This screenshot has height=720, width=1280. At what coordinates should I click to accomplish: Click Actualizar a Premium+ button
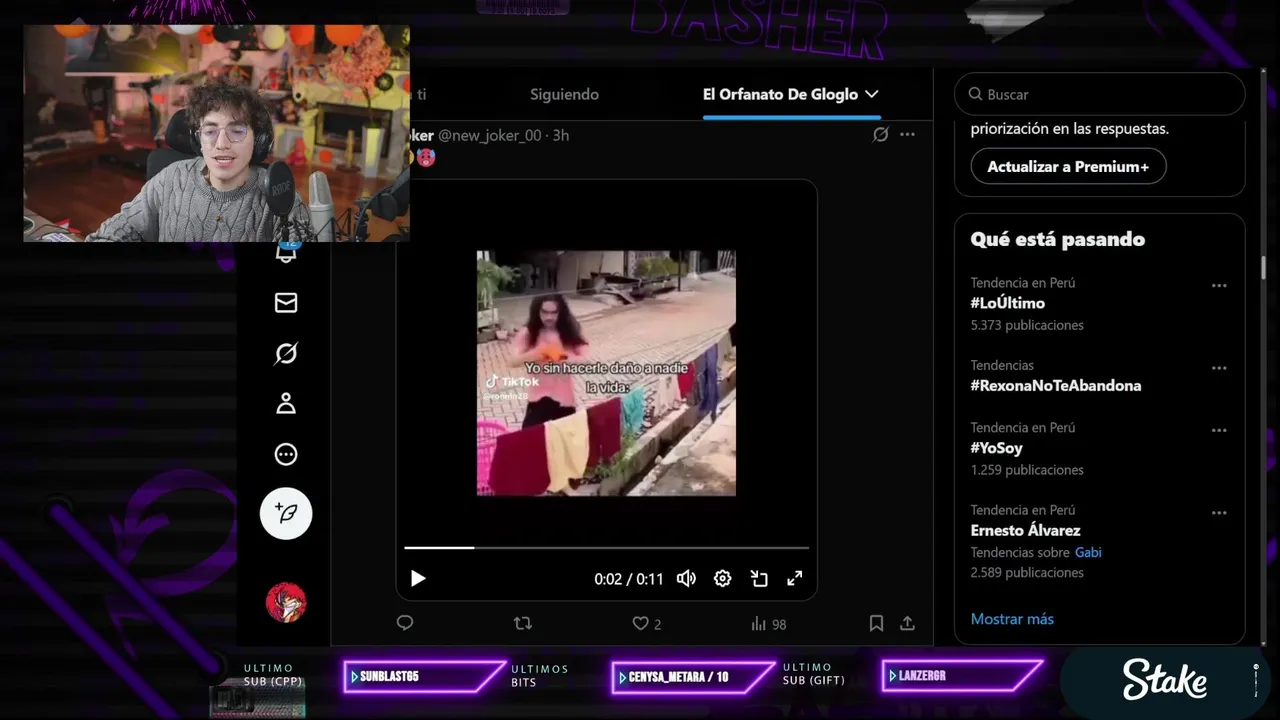1068,166
